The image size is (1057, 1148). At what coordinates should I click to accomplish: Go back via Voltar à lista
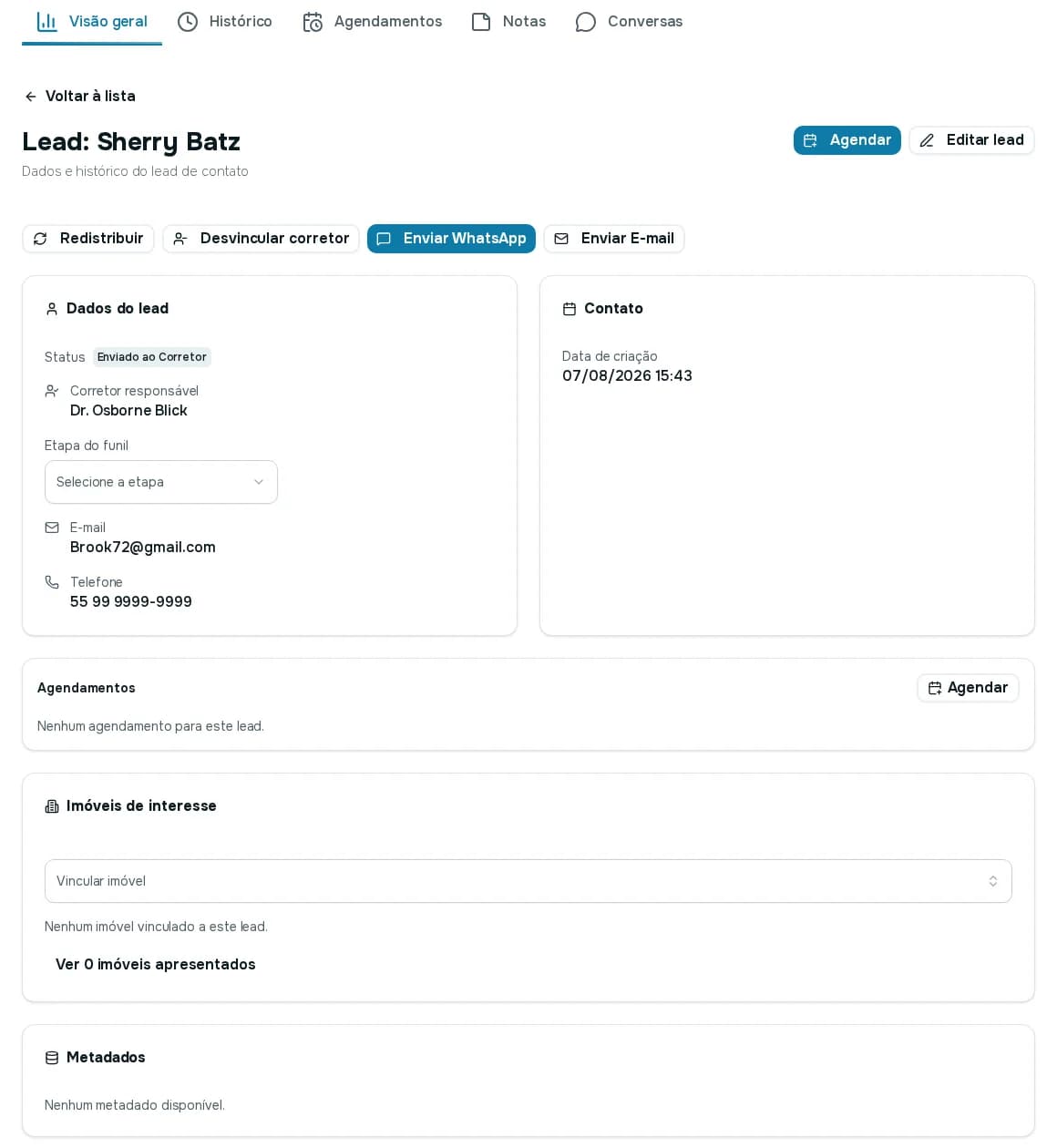(x=79, y=97)
